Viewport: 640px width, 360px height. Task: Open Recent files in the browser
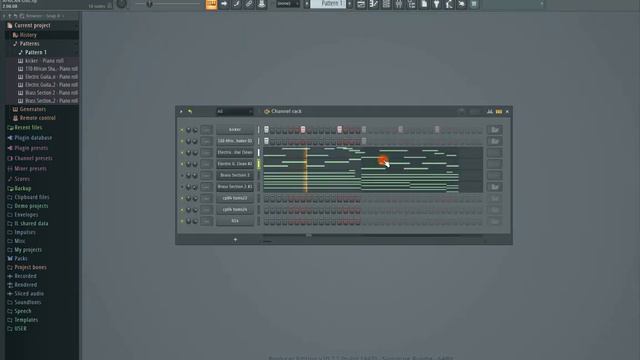pyautogui.click(x=28, y=128)
